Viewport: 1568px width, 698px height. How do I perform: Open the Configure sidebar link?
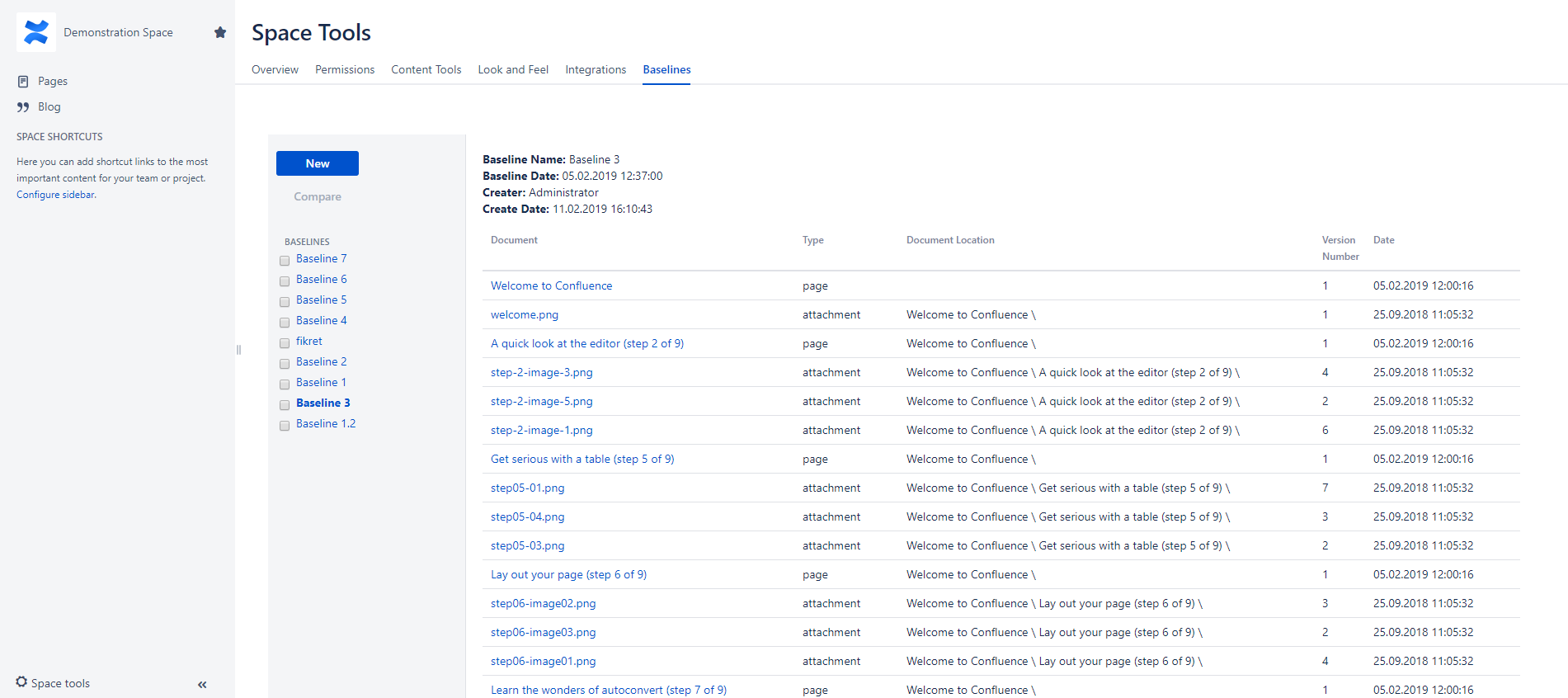pos(56,195)
